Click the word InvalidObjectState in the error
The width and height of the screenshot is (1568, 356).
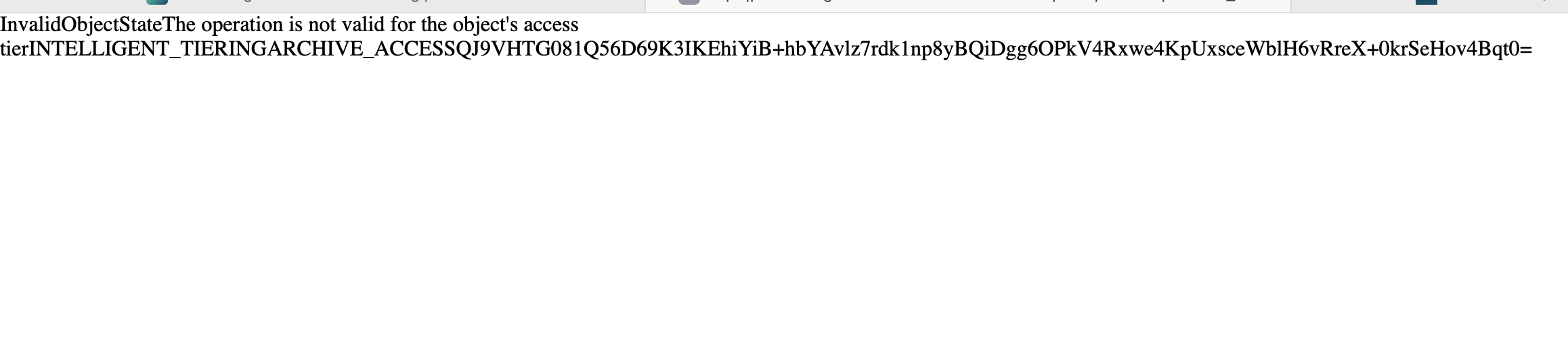(81, 25)
